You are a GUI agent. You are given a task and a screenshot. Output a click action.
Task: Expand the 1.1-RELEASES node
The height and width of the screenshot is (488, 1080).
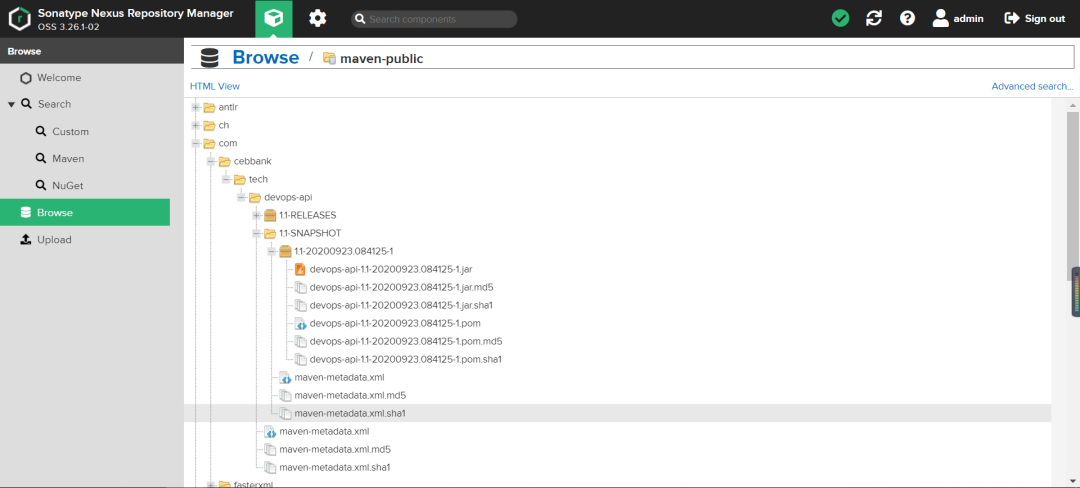point(257,215)
